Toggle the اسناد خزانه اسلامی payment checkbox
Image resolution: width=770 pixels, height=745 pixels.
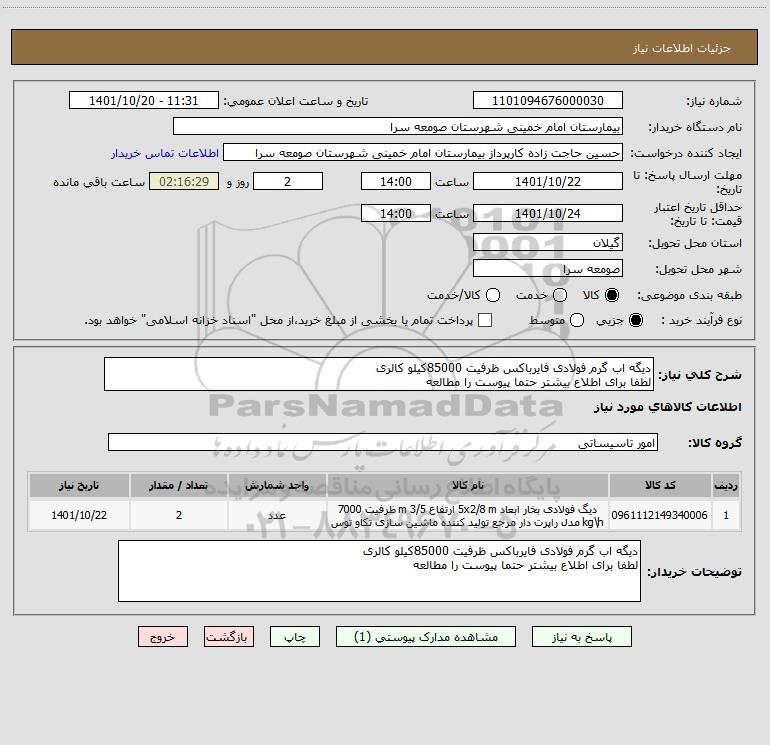485,320
